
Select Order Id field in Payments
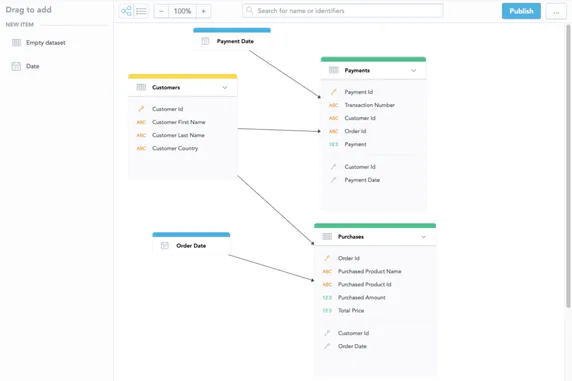point(355,131)
